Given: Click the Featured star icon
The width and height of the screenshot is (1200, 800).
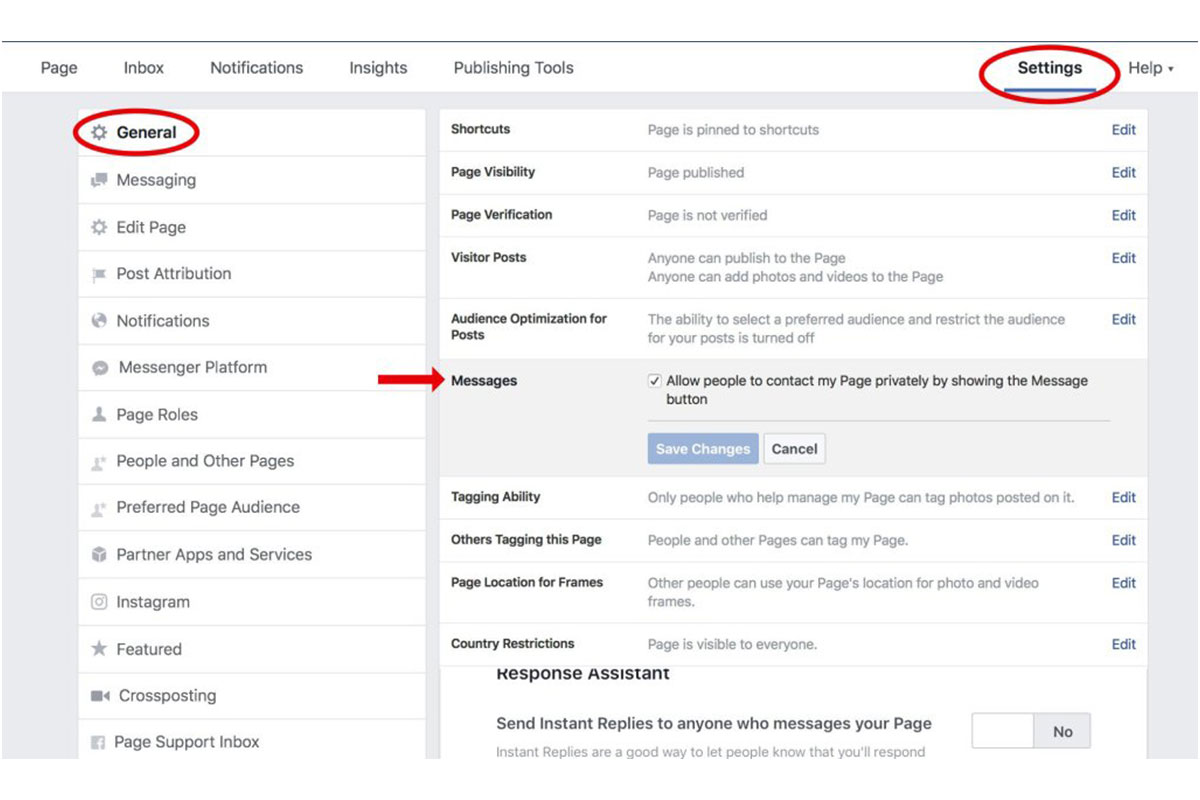Looking at the screenshot, I should tap(99, 649).
